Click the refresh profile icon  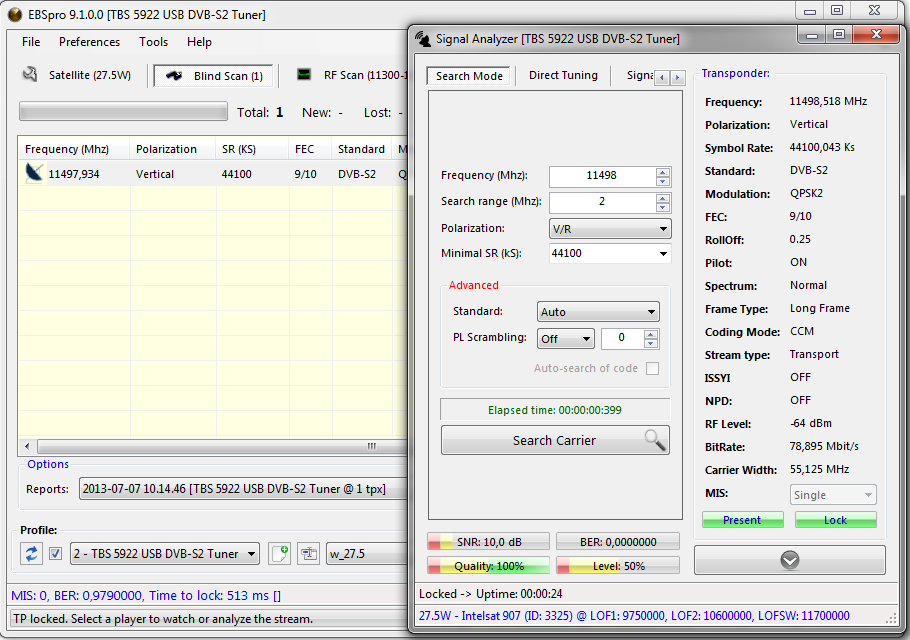[31, 554]
